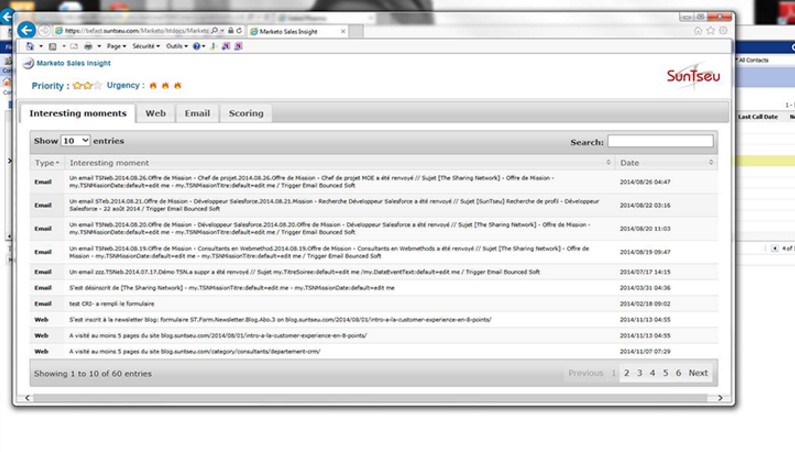
Task: Click the first OneNote toolbar icon
Action: click(226, 46)
